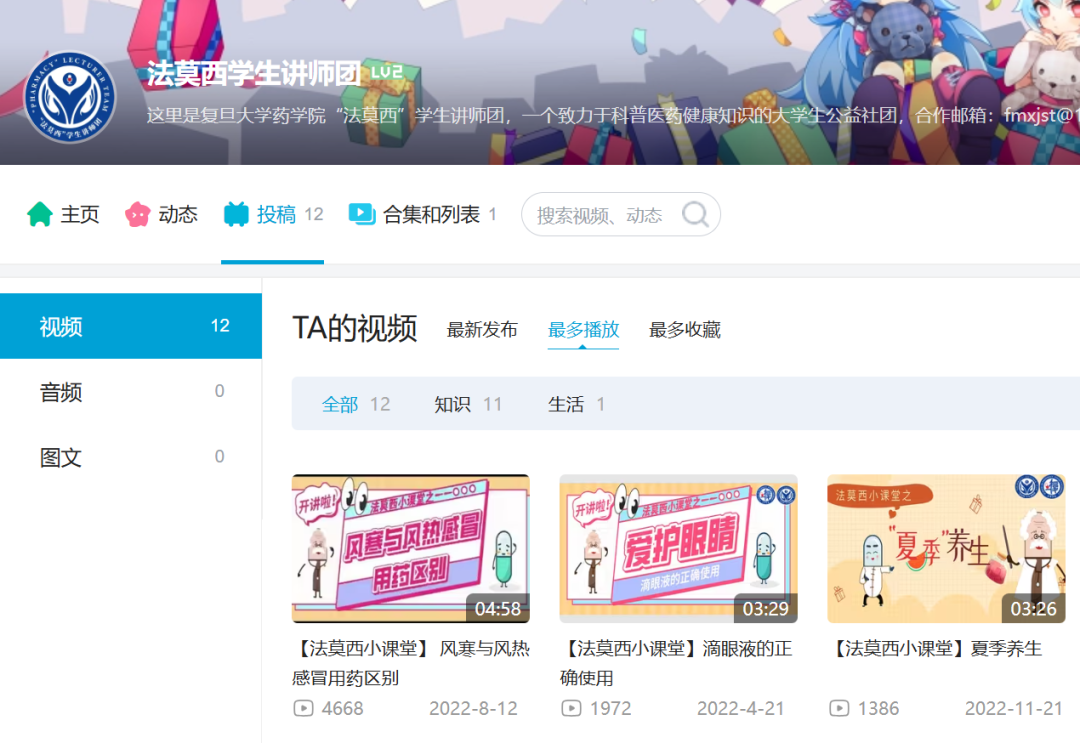Click the LV2 level badge
The height and width of the screenshot is (743, 1080).
click(x=386, y=72)
